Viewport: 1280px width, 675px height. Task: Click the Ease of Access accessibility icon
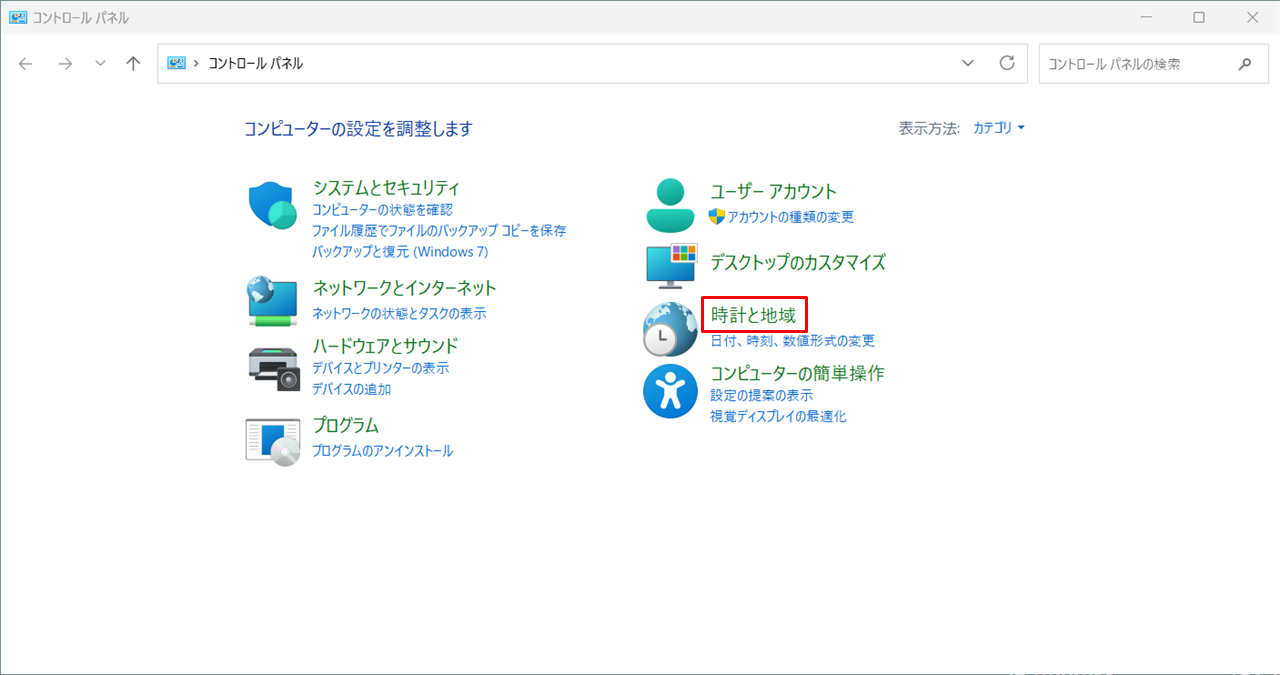(670, 391)
